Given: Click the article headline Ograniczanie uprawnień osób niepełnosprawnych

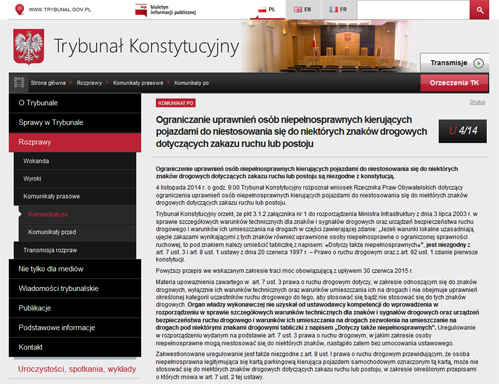Looking at the screenshot, I should 291,132.
